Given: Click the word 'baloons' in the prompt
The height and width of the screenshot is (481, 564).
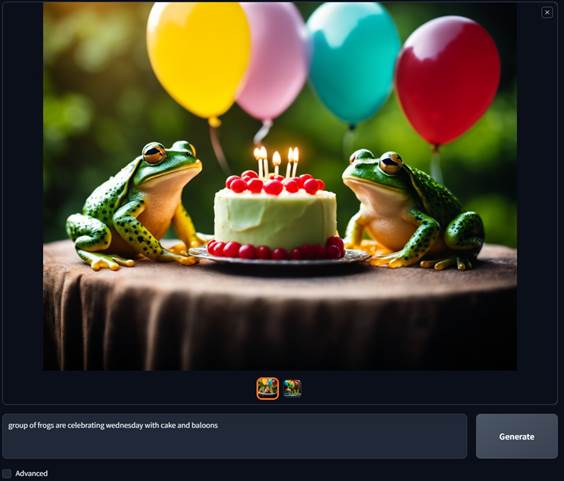Looking at the screenshot, I should point(204,426).
